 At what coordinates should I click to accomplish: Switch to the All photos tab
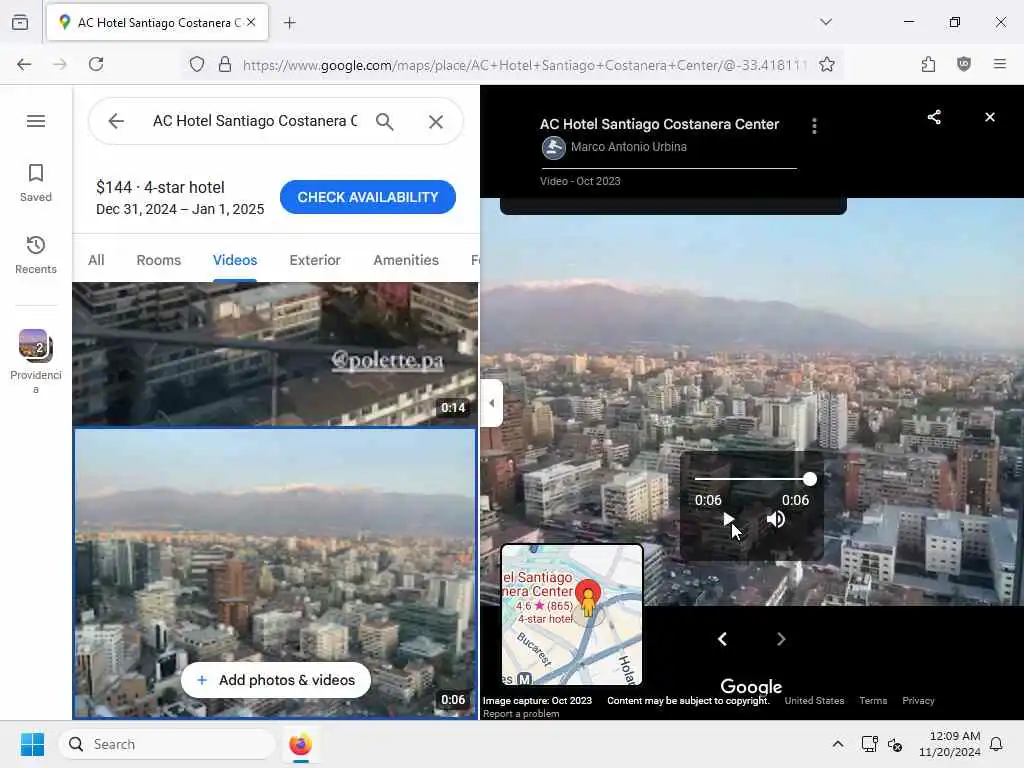click(x=96, y=260)
